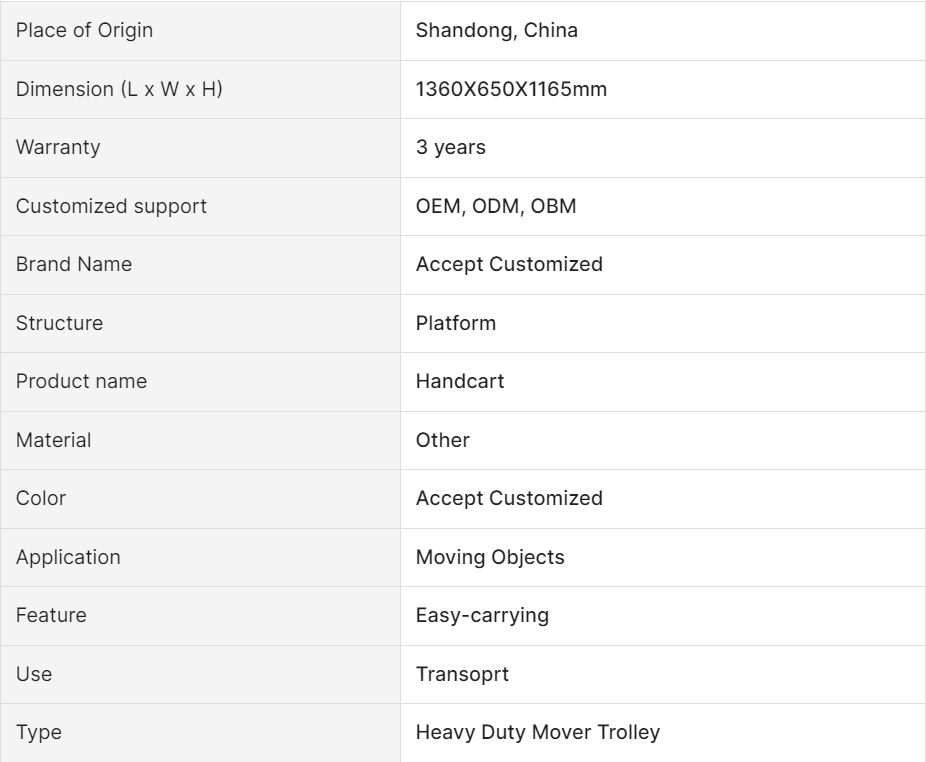Click the Easy-carrying feature value
This screenshot has height=762, width=926.
[482, 615]
